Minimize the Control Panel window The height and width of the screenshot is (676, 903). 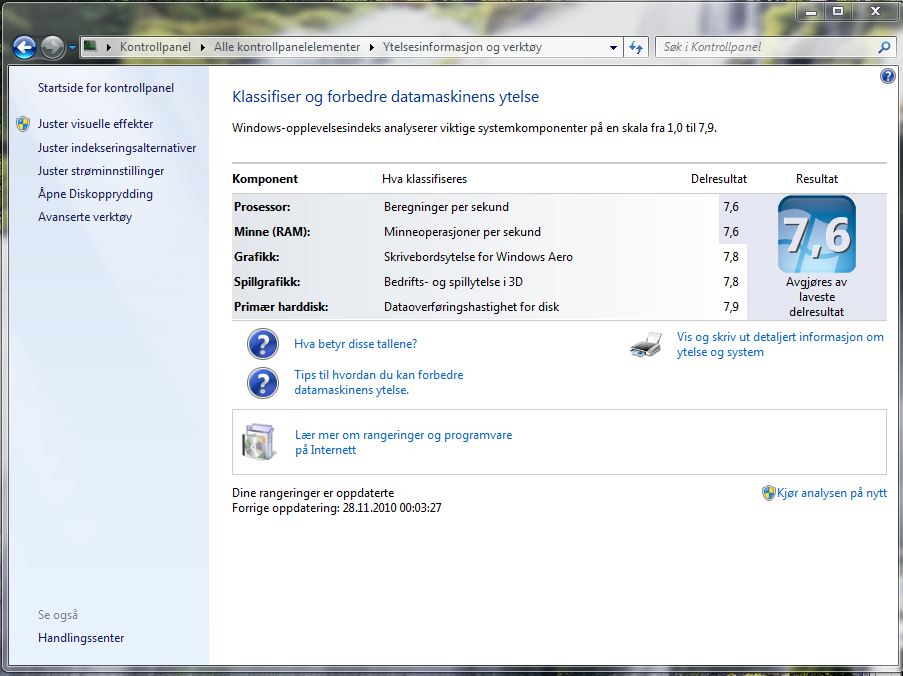(x=811, y=12)
